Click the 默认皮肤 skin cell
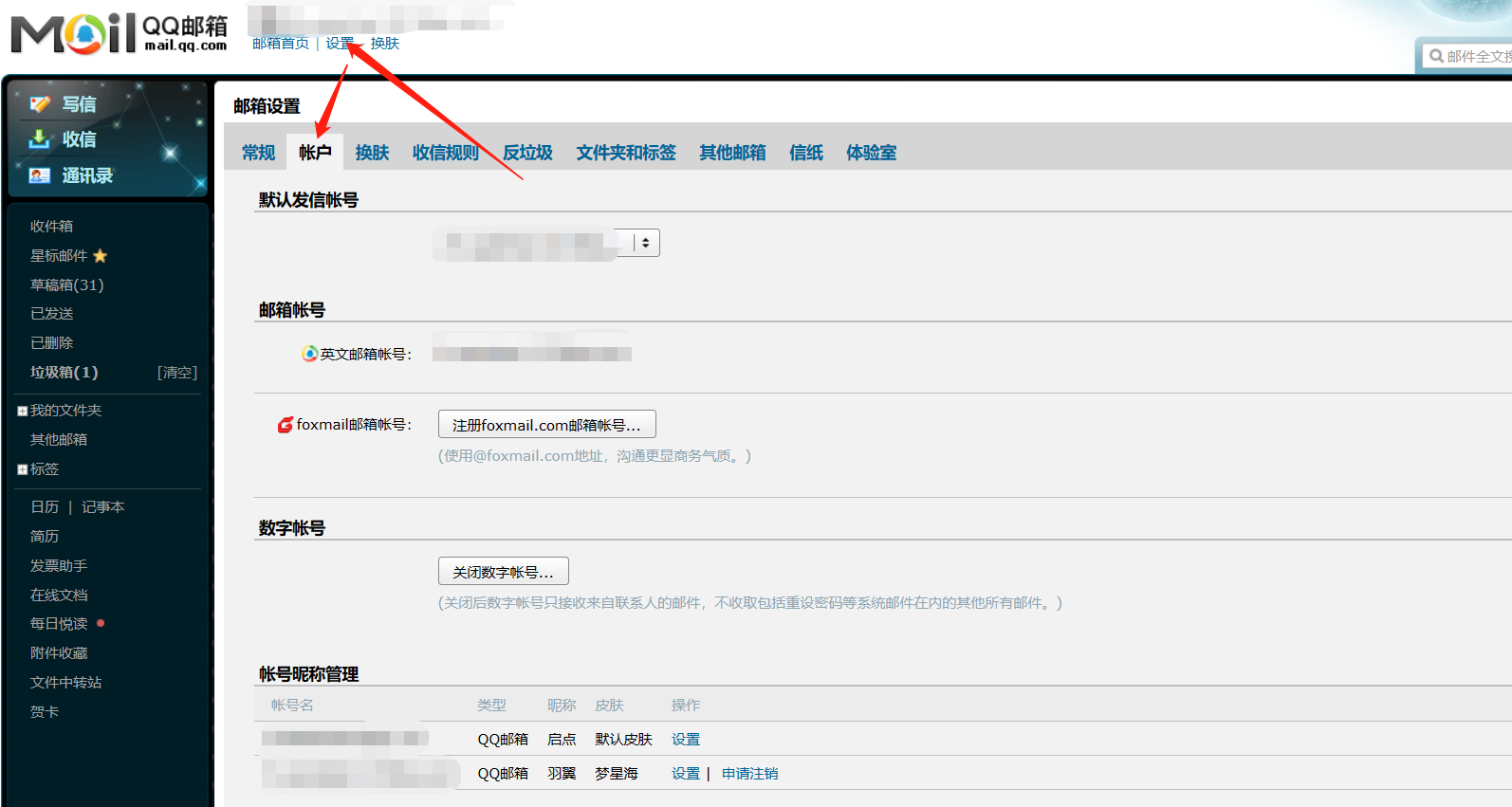Image resolution: width=1512 pixels, height=807 pixels. (x=623, y=740)
